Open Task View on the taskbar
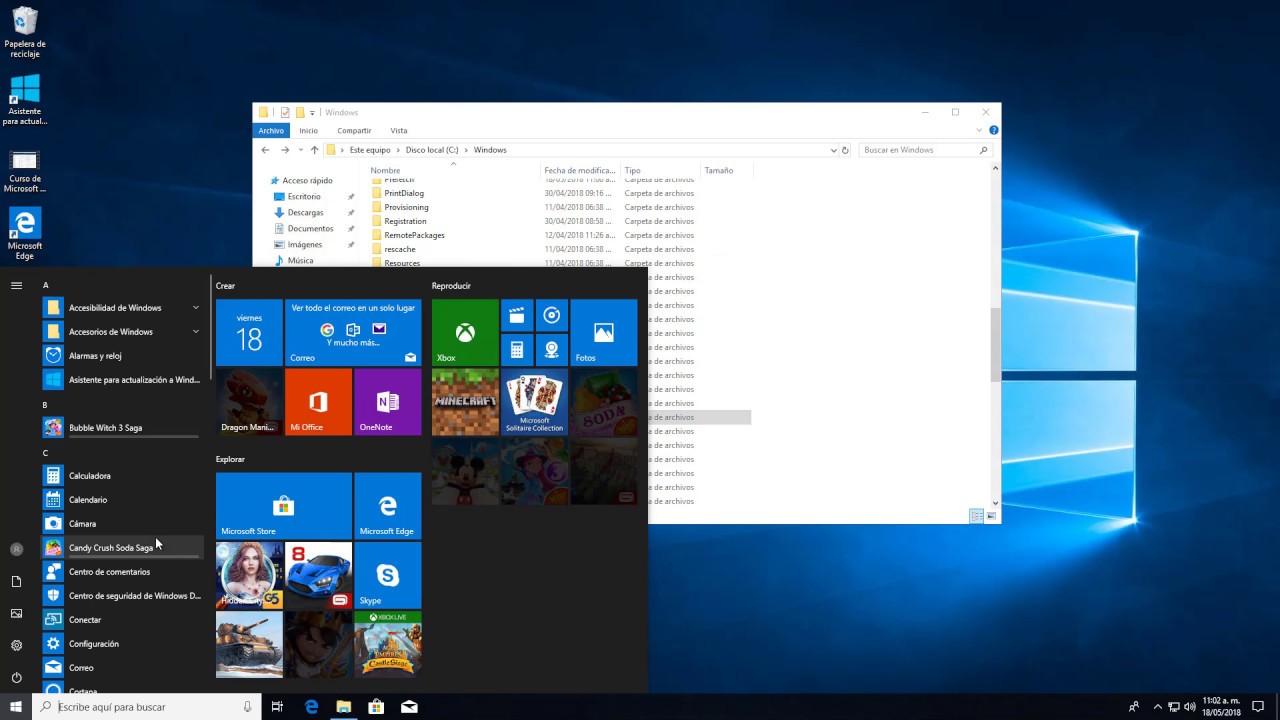Screen dimensions: 1280x720 coord(278,707)
